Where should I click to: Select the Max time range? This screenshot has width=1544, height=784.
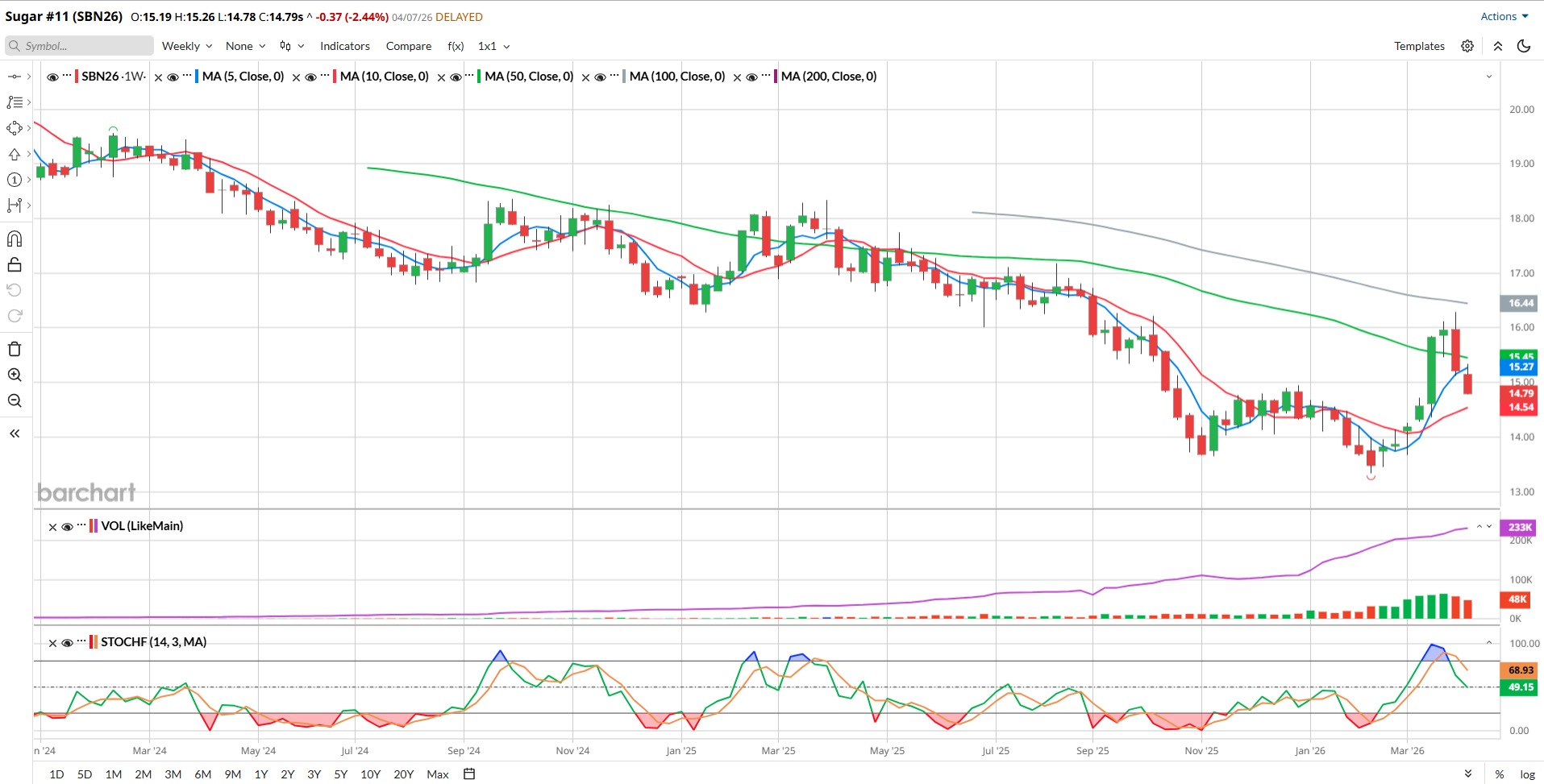tap(437, 774)
